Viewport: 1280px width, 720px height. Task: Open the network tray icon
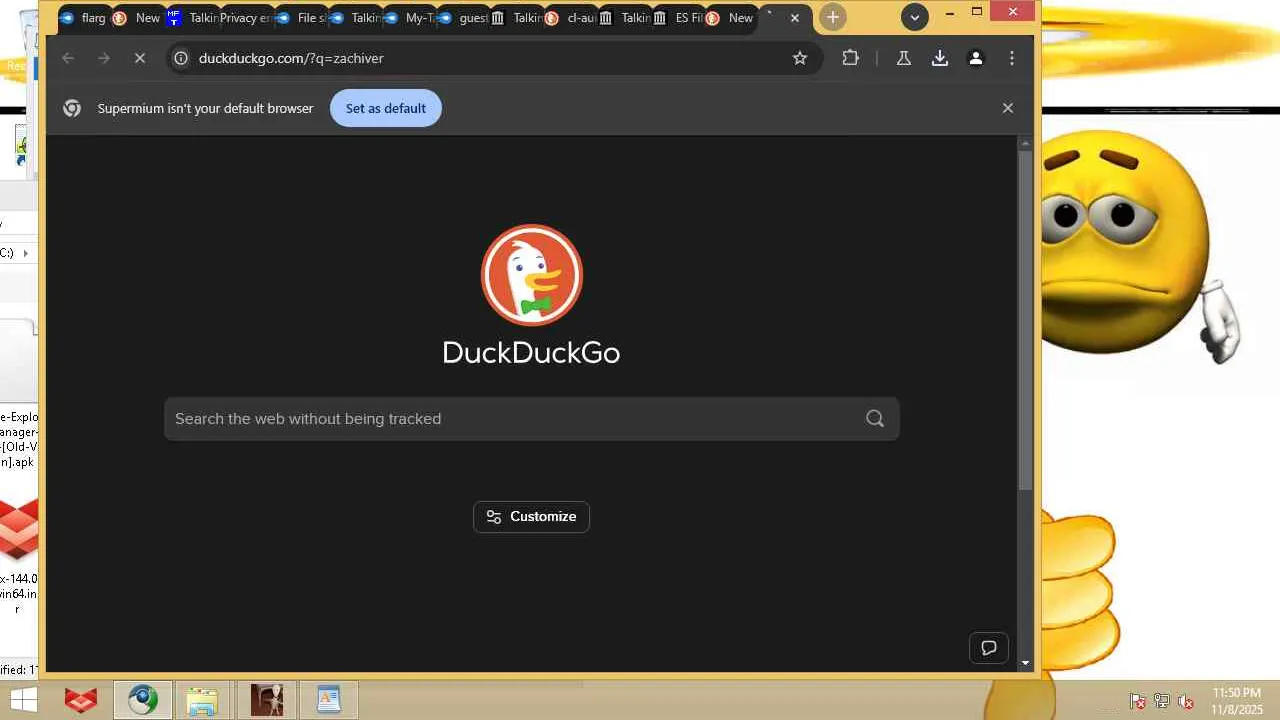(x=1161, y=701)
